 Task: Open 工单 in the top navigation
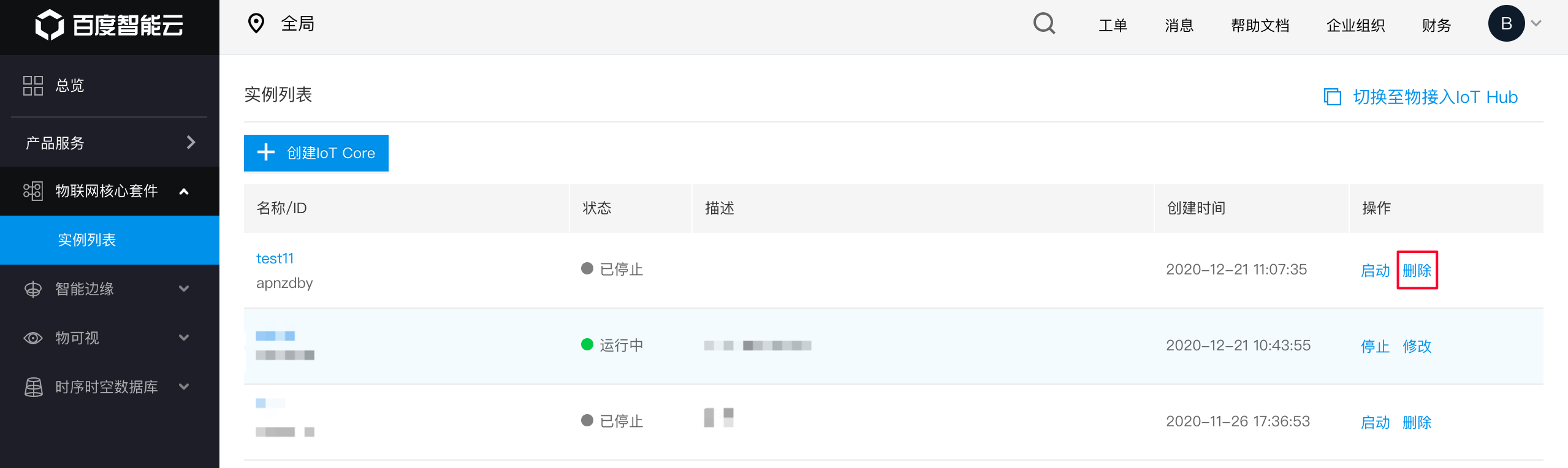(x=1113, y=25)
